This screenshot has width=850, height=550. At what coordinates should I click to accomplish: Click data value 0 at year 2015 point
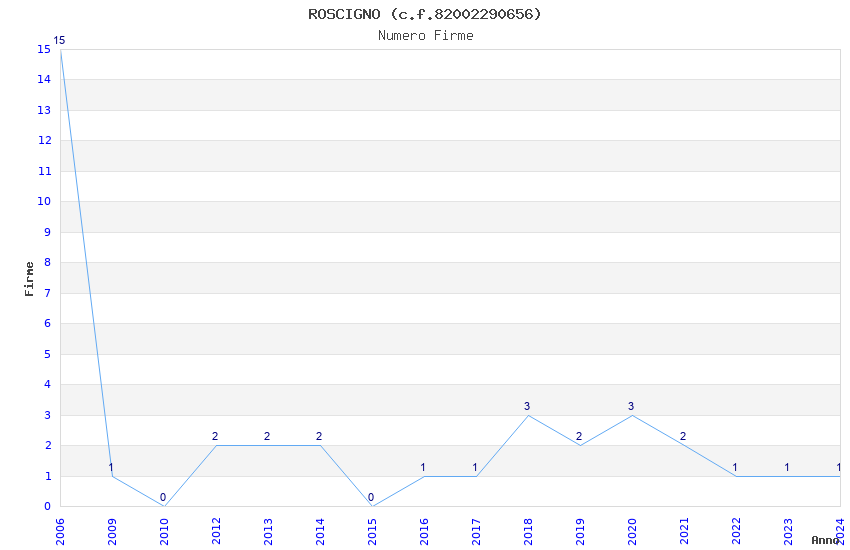[371, 497]
